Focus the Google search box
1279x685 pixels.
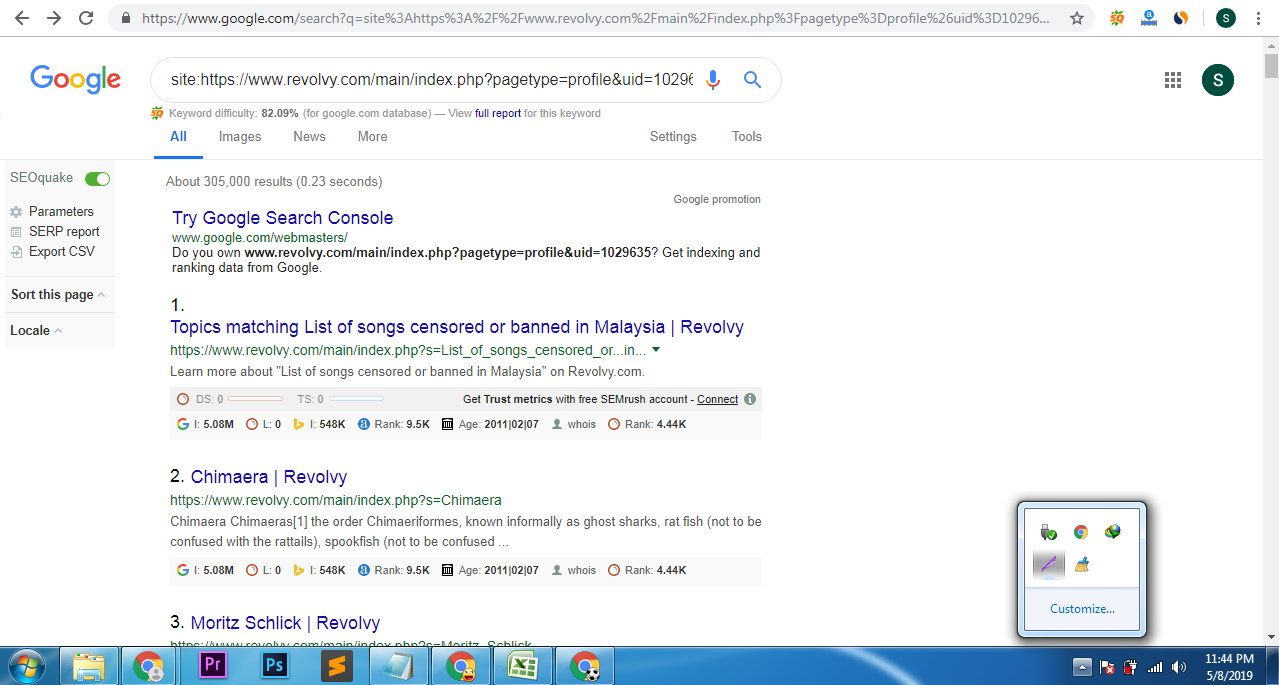tap(431, 80)
